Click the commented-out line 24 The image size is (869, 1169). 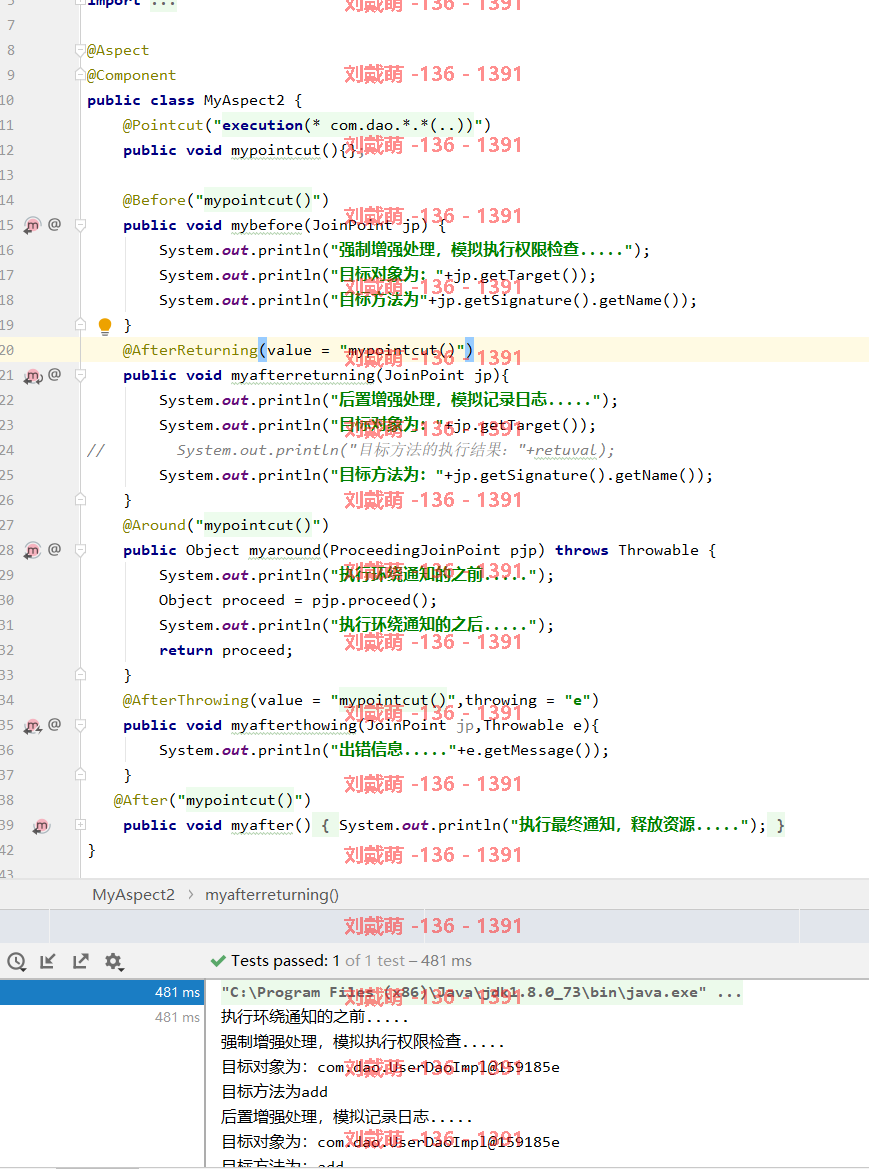(x=350, y=450)
